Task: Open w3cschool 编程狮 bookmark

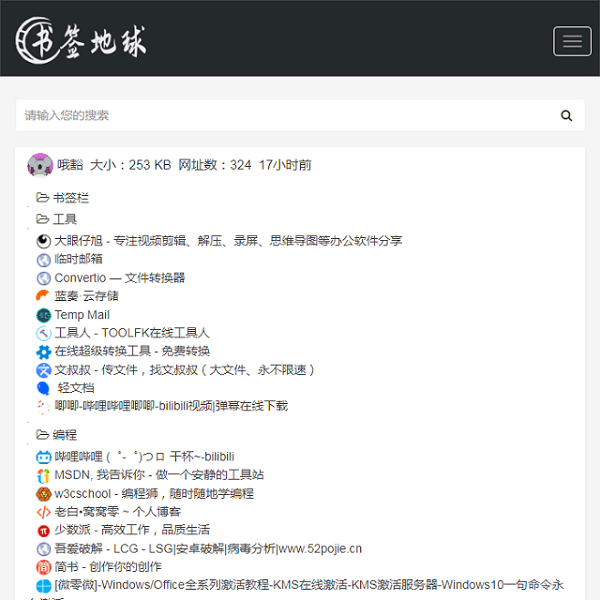Action: [154, 493]
